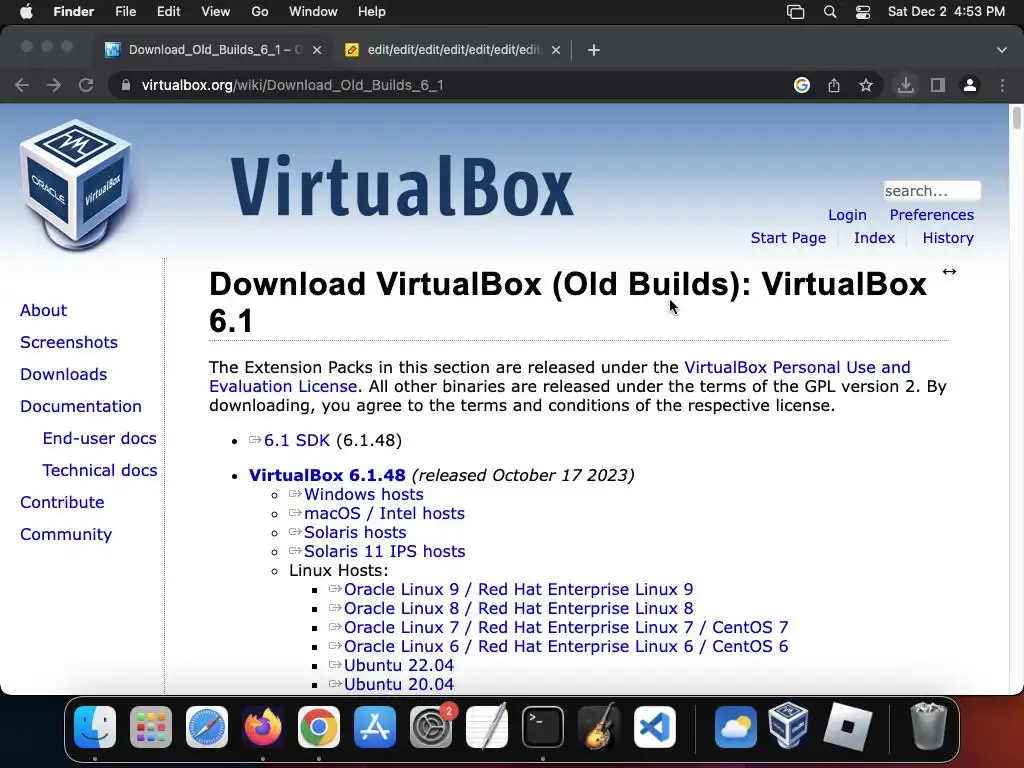Open the End-user docs sidebar link

pos(99,438)
